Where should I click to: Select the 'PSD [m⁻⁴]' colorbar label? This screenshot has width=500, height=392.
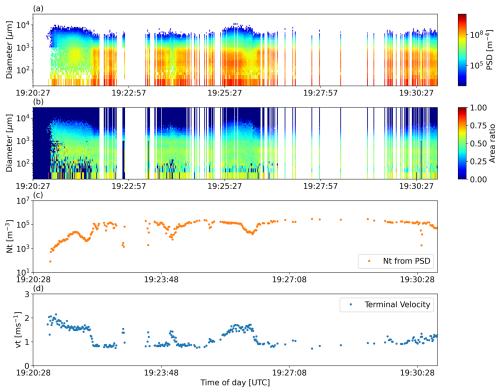click(489, 50)
